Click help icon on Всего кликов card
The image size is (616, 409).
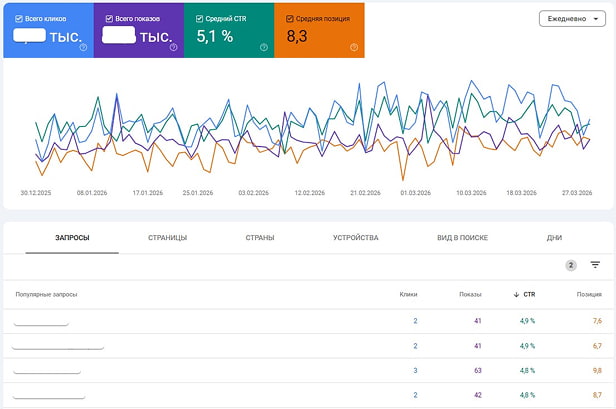pos(83,47)
